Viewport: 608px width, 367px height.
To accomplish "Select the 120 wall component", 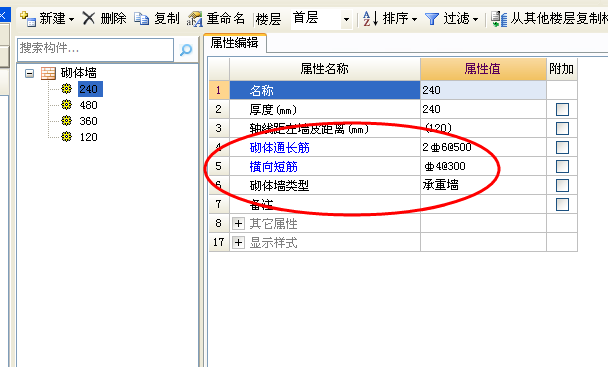I will (x=88, y=137).
